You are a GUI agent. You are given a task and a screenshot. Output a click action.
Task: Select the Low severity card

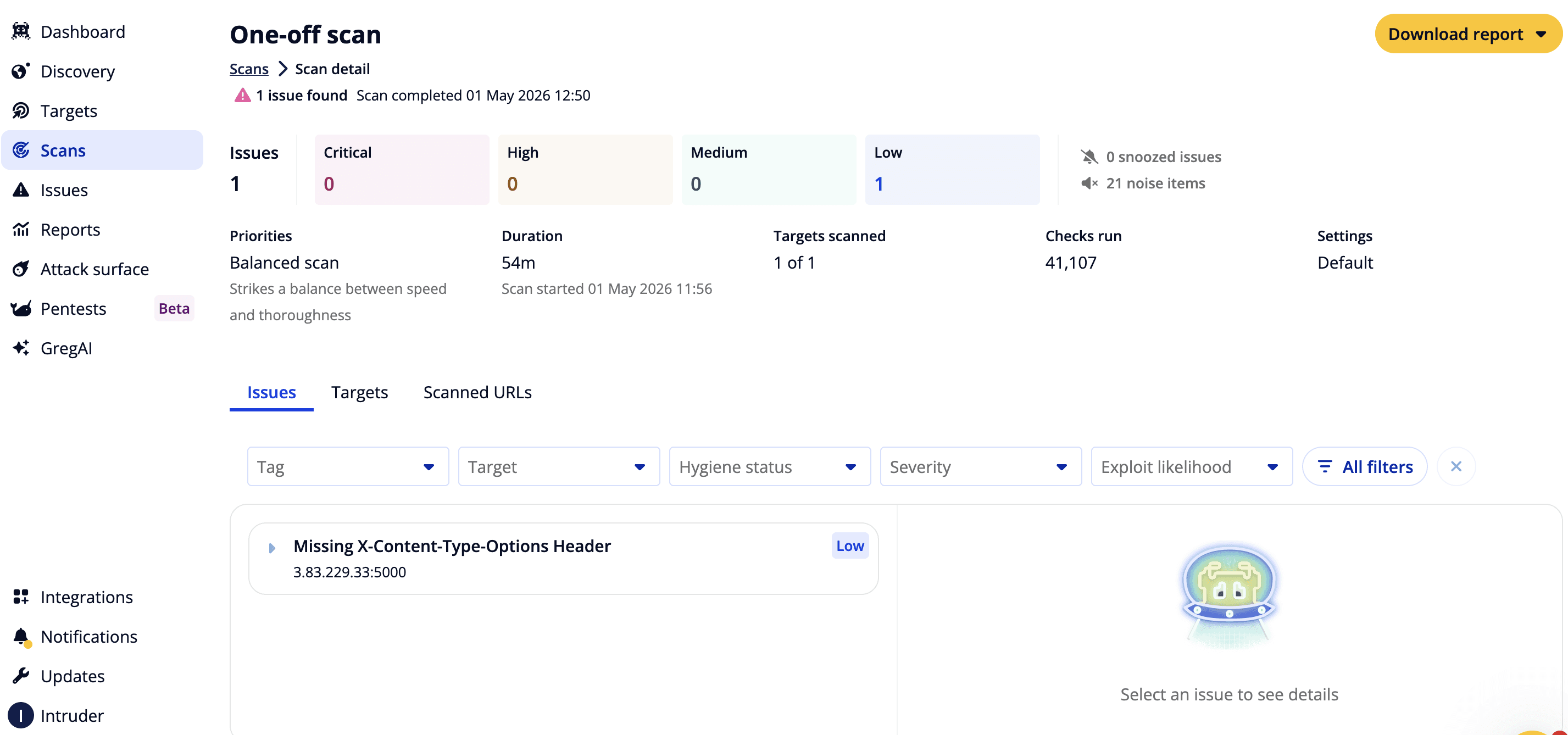click(952, 169)
